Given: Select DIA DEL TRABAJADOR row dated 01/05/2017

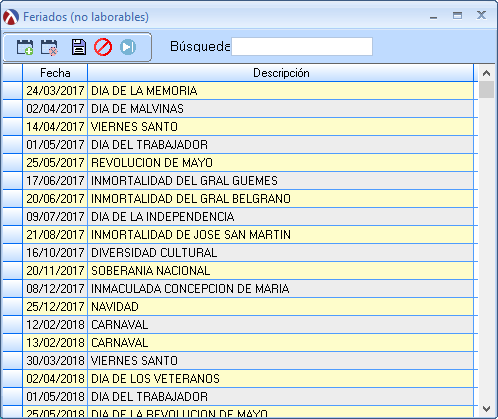Looking at the screenshot, I should click(x=280, y=145).
